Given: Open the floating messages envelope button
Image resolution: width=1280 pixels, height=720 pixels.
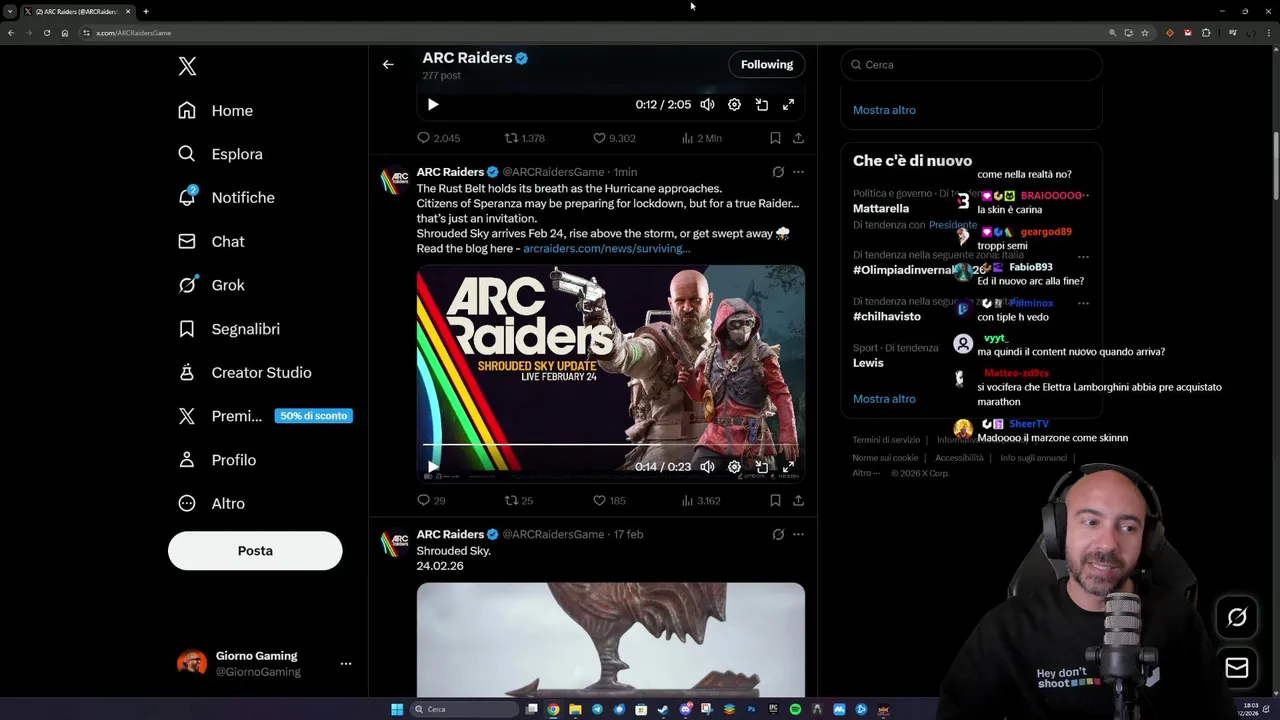Looking at the screenshot, I should pos(1237,667).
